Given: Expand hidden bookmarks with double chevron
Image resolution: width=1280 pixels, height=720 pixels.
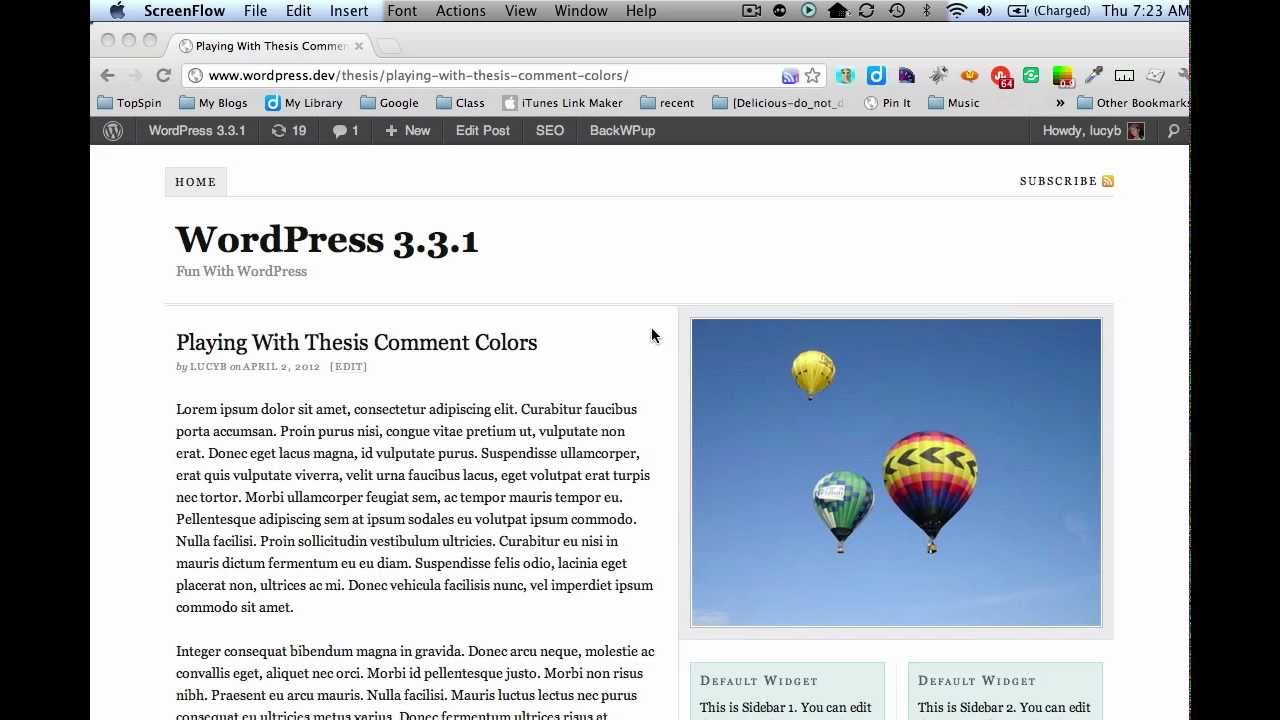Looking at the screenshot, I should 1060,102.
